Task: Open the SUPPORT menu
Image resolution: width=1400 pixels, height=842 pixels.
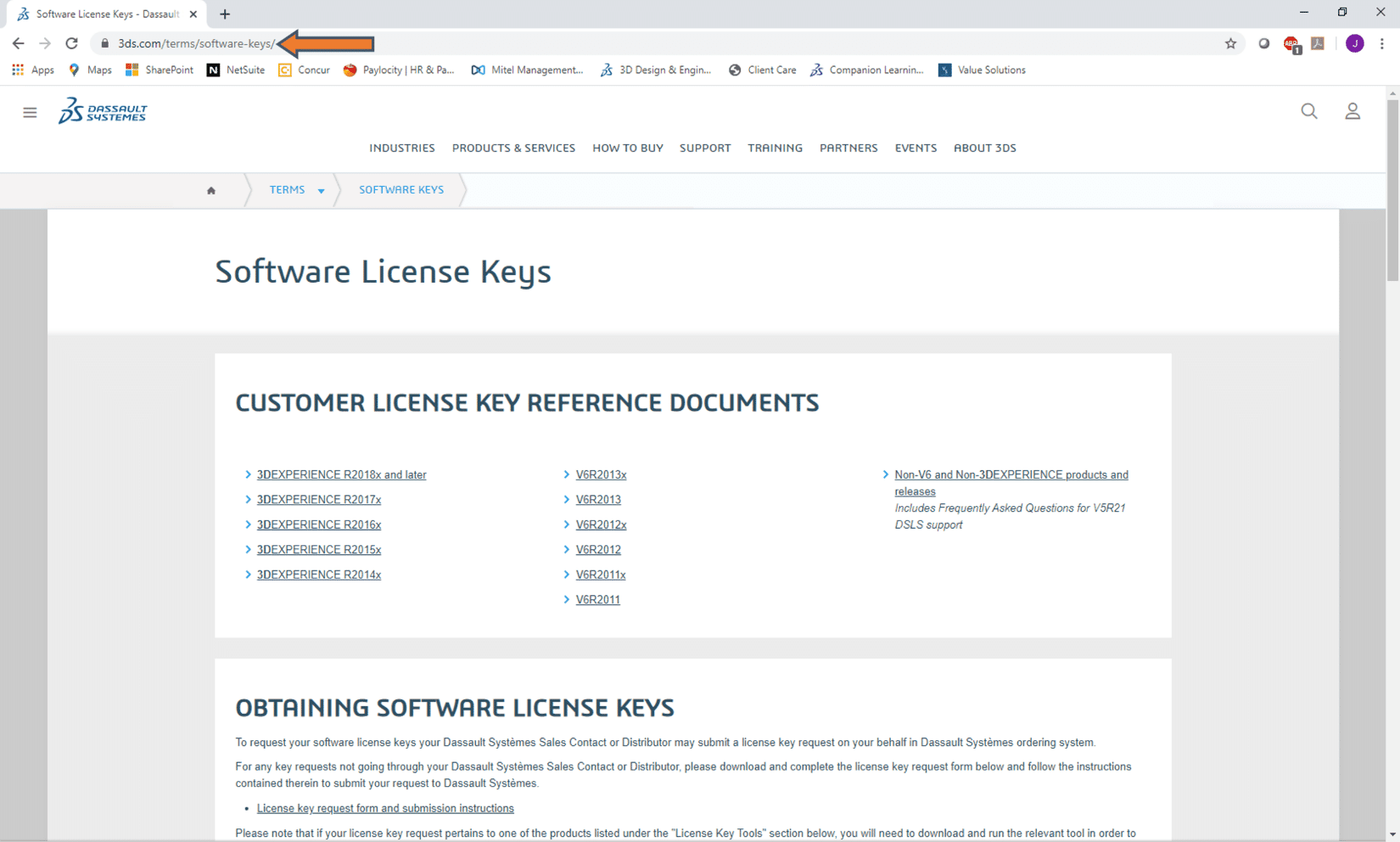Action: (x=705, y=148)
